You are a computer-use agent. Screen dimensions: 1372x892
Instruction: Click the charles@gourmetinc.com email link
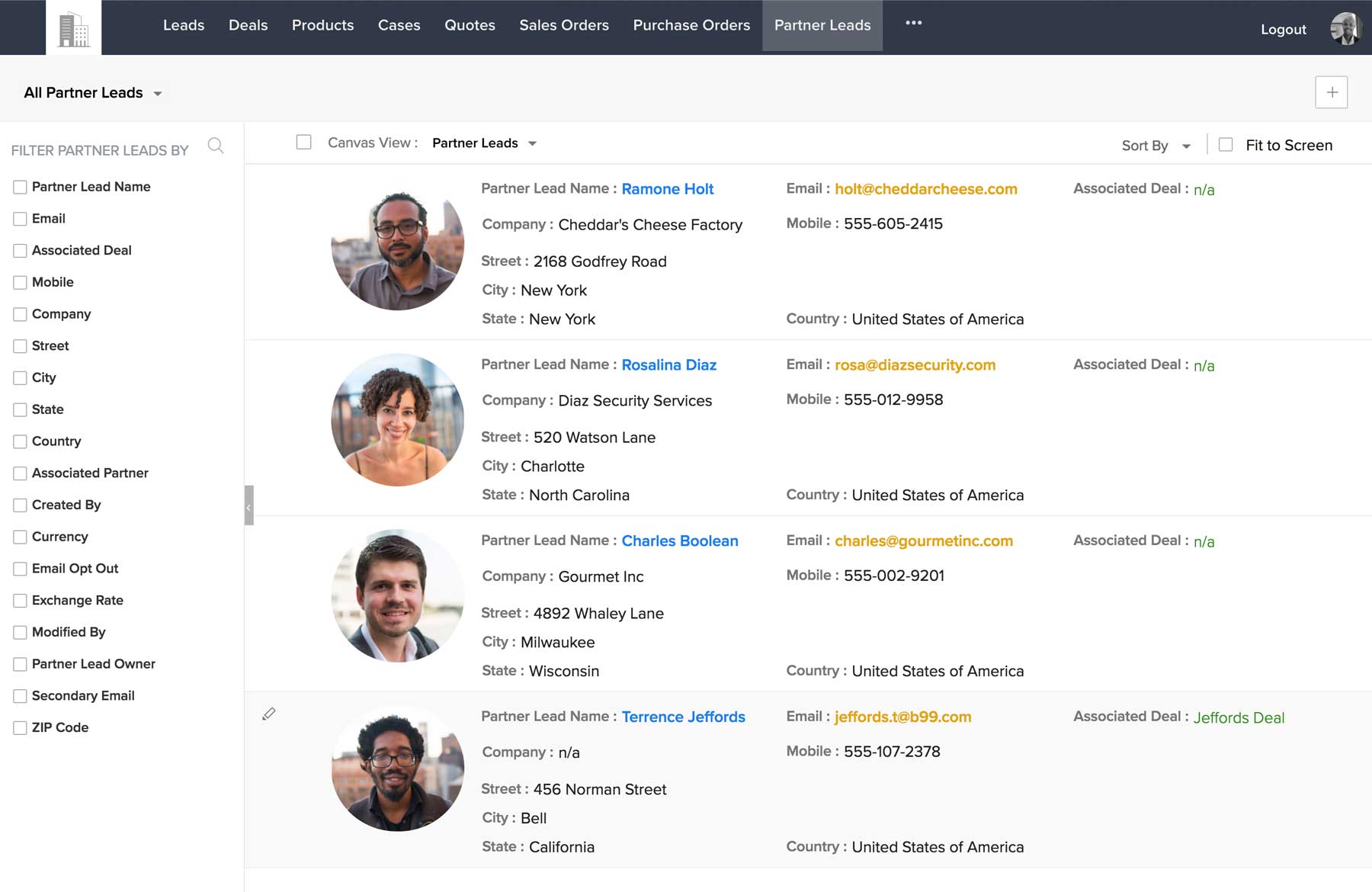(x=924, y=541)
